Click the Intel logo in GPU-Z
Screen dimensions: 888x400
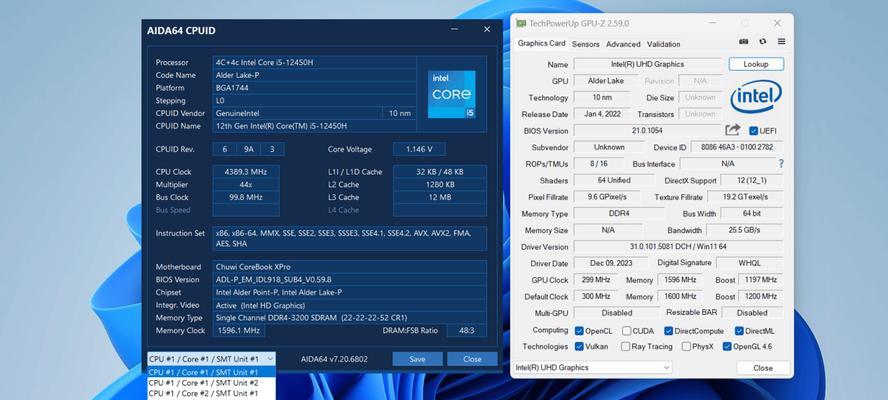[x=756, y=97]
